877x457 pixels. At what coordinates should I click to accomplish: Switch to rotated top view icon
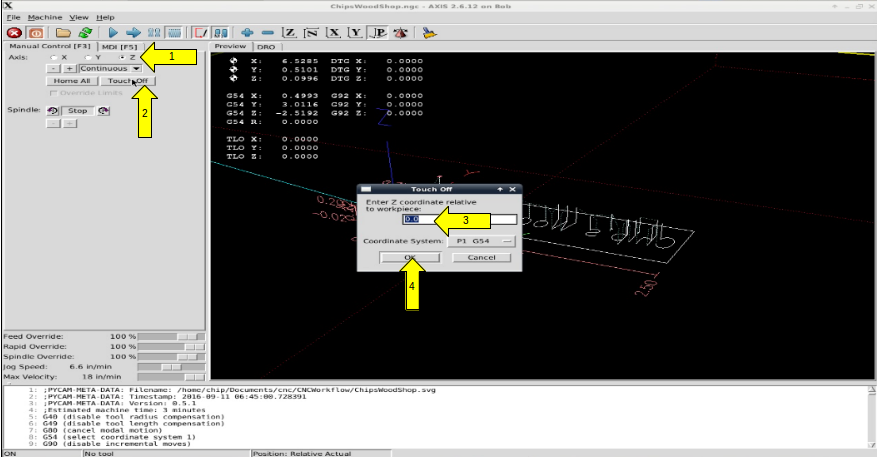pyautogui.click(x=311, y=33)
